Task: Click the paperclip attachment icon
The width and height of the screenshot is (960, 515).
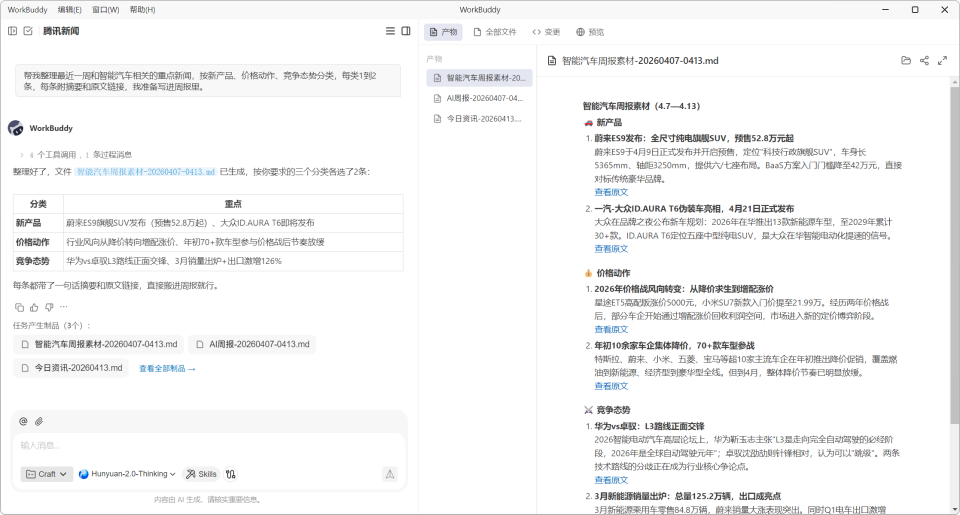Action: coord(39,421)
